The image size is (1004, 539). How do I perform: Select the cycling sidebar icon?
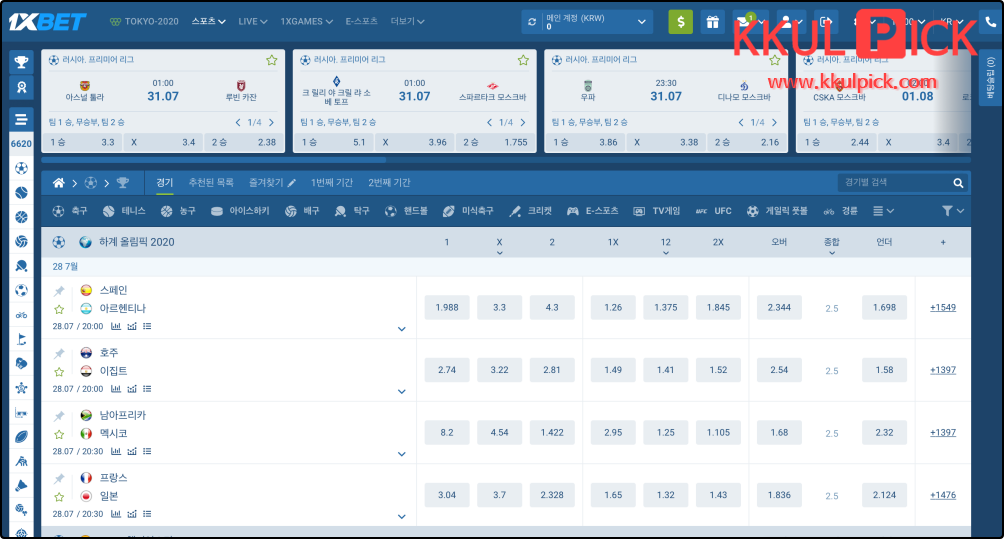click(x=21, y=315)
